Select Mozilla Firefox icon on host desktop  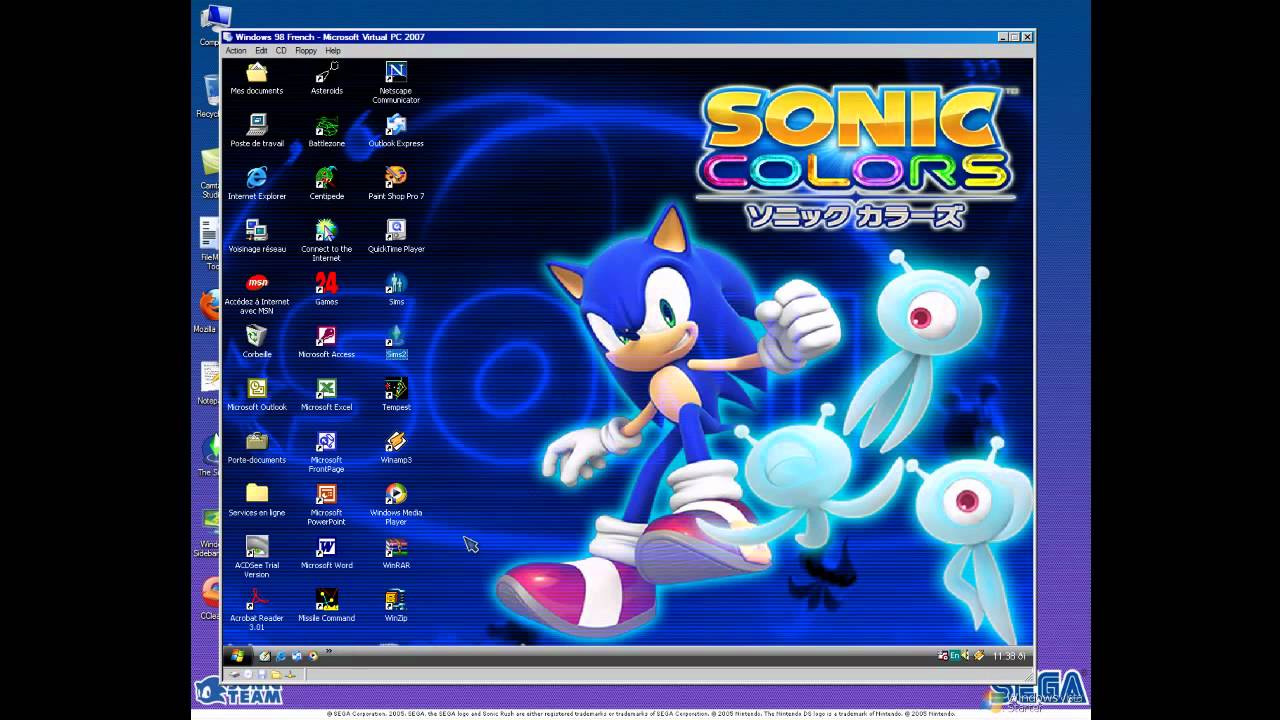(208, 310)
